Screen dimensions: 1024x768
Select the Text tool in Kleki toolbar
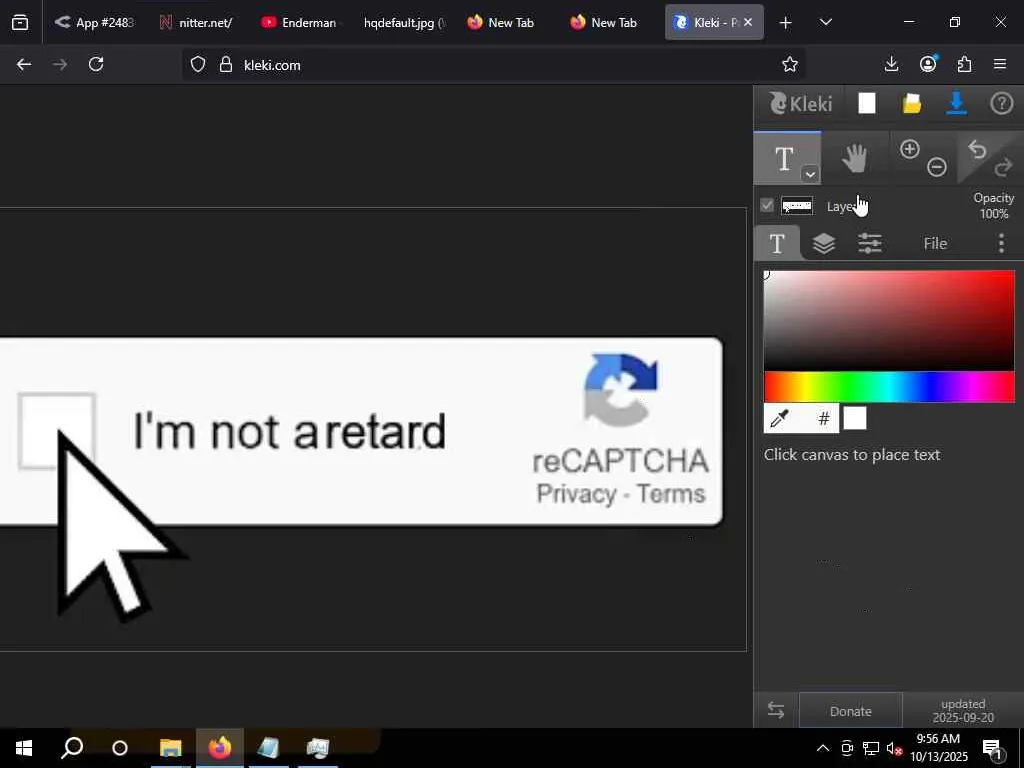click(784, 157)
